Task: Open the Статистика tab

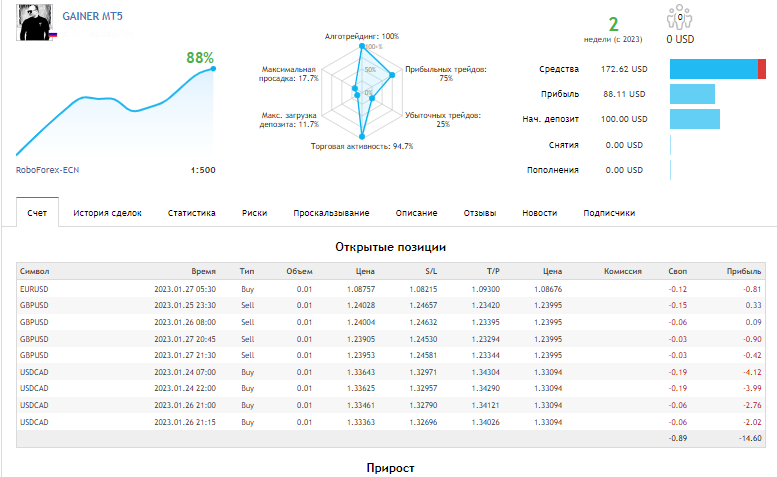Action: tap(191, 213)
